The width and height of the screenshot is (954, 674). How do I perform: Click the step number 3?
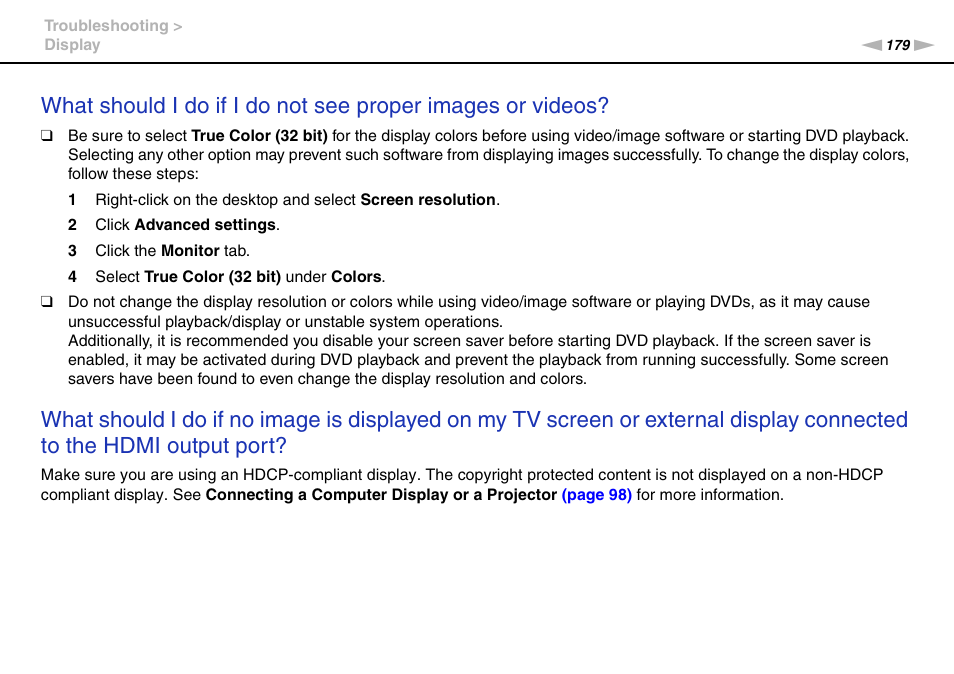(72, 251)
